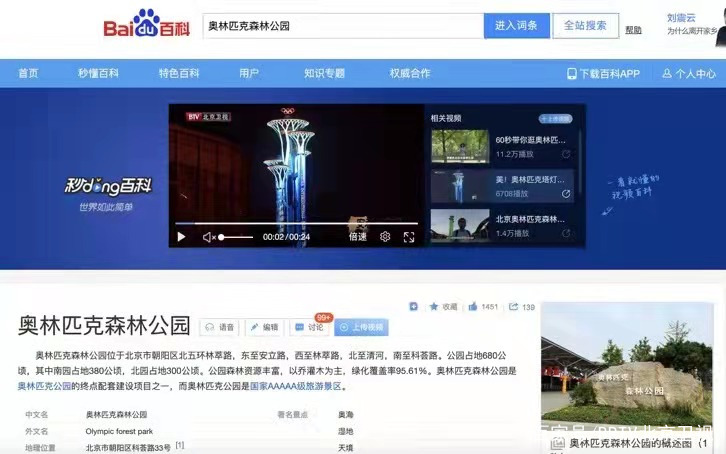Image resolution: width=726 pixels, height=454 pixels.
Task: Open the 特色百科 menu item
Action: click(179, 73)
